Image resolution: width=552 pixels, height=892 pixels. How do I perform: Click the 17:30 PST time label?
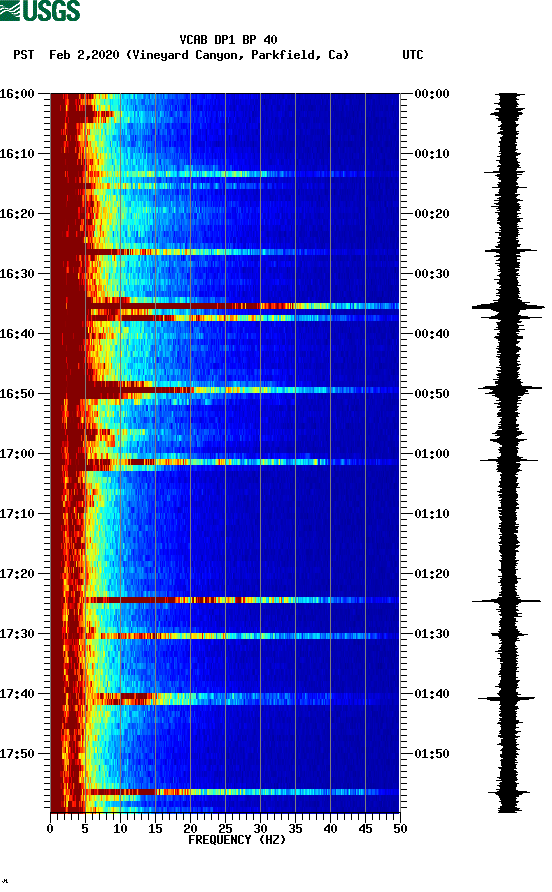(x=17, y=634)
